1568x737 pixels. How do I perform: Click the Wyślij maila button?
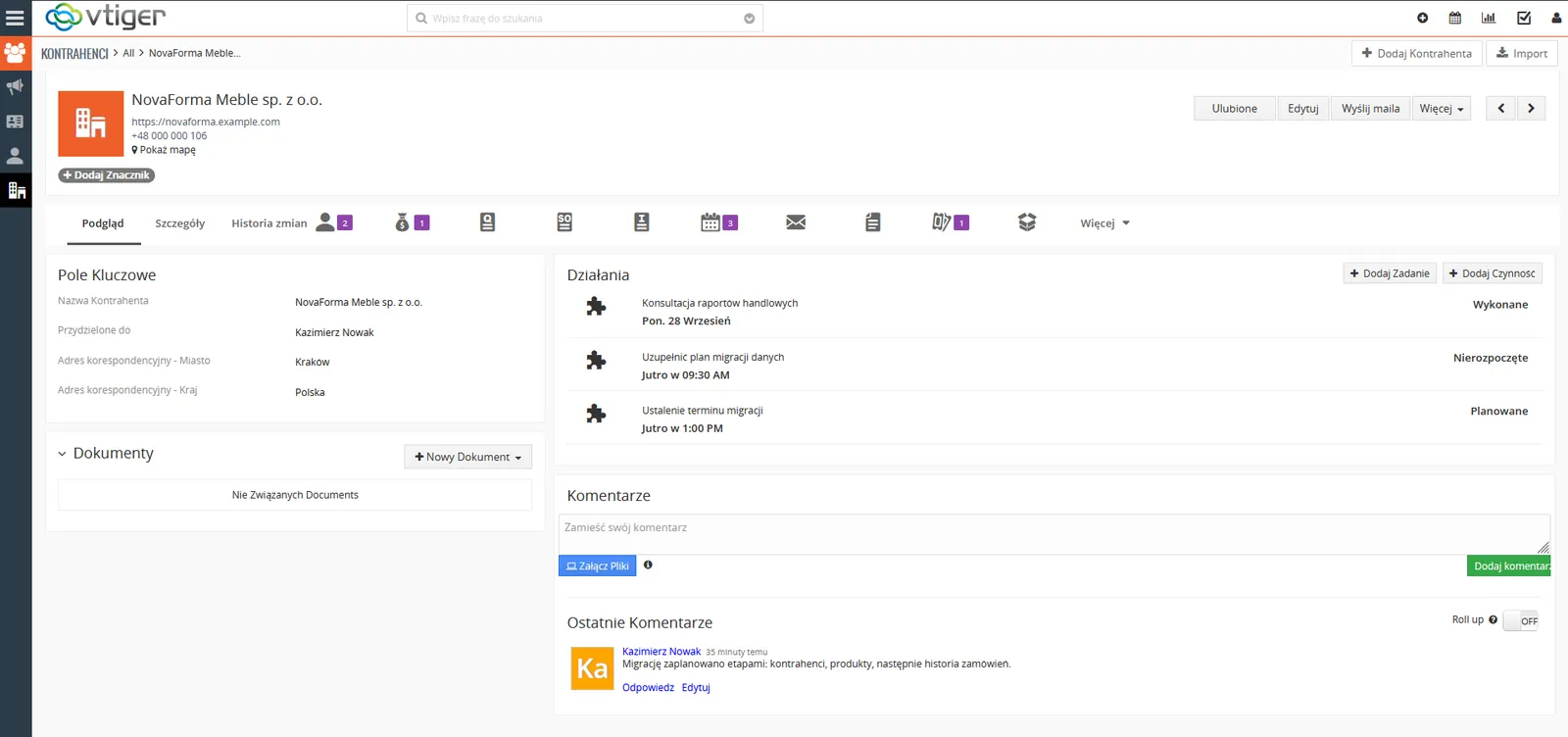click(x=1371, y=108)
